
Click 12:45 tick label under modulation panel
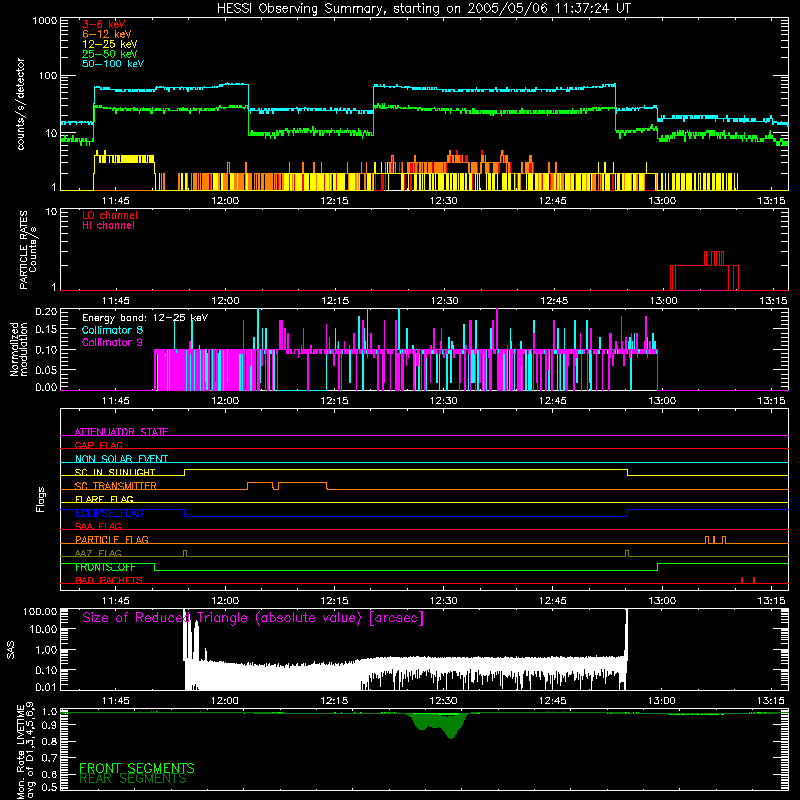[553, 401]
